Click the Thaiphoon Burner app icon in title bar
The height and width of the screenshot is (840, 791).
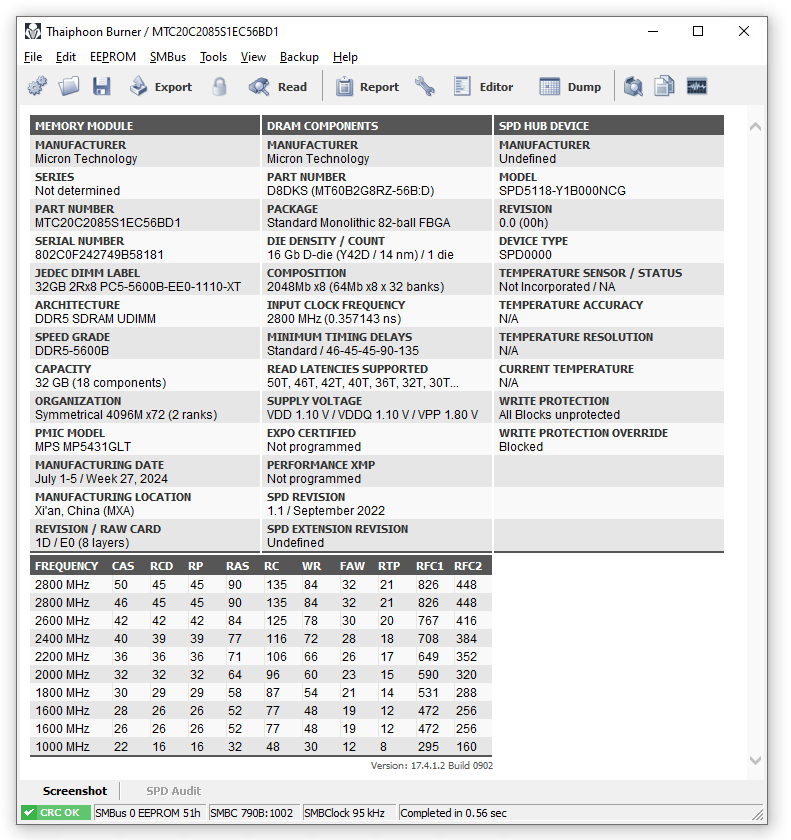point(33,32)
